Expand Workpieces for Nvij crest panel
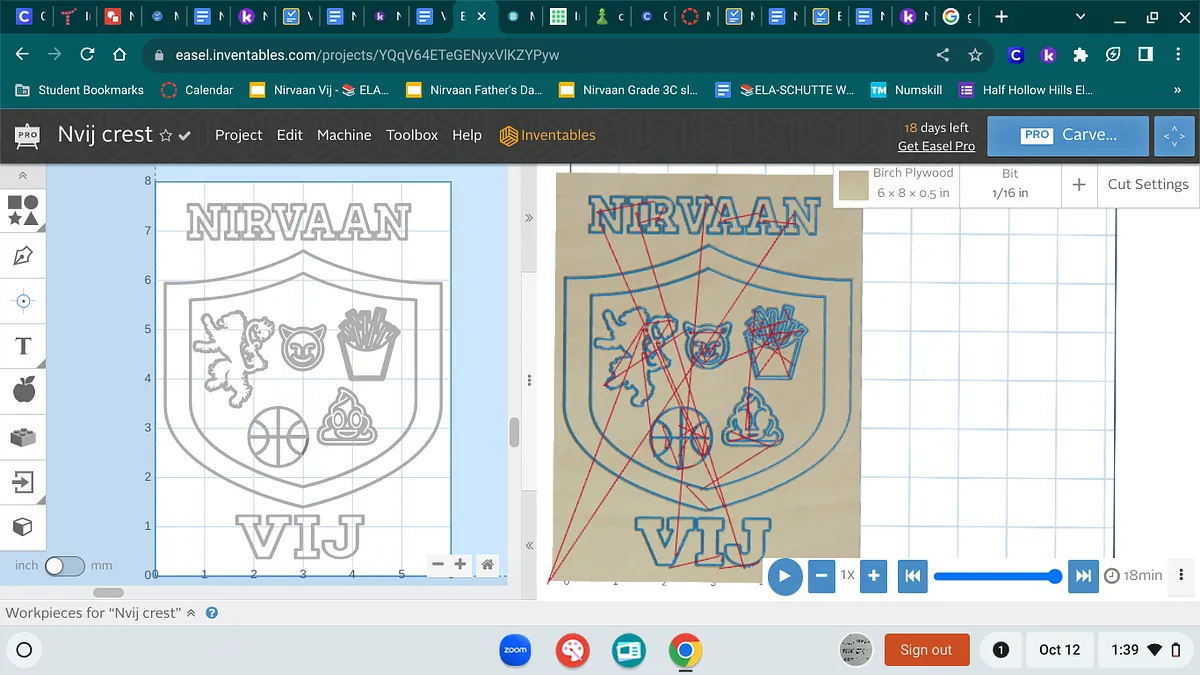The width and height of the screenshot is (1200, 675). point(190,613)
